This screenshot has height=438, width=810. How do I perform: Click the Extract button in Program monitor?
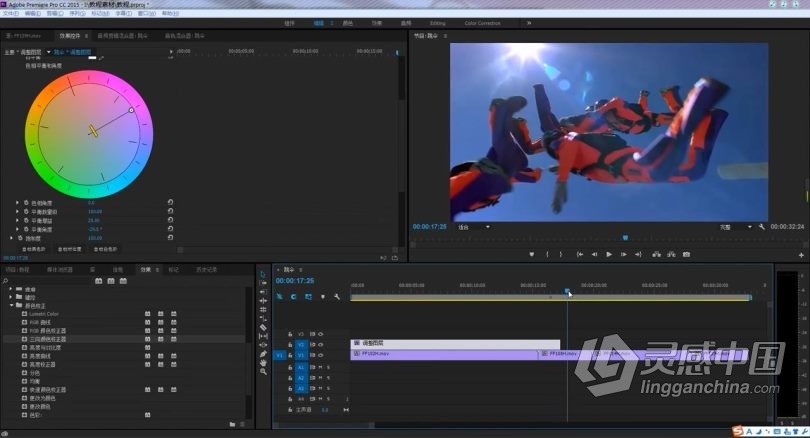[x=671, y=254]
